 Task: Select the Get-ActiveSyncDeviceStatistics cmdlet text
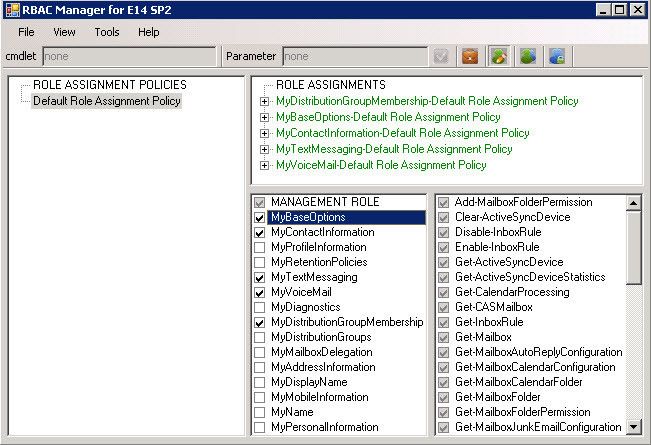530,277
